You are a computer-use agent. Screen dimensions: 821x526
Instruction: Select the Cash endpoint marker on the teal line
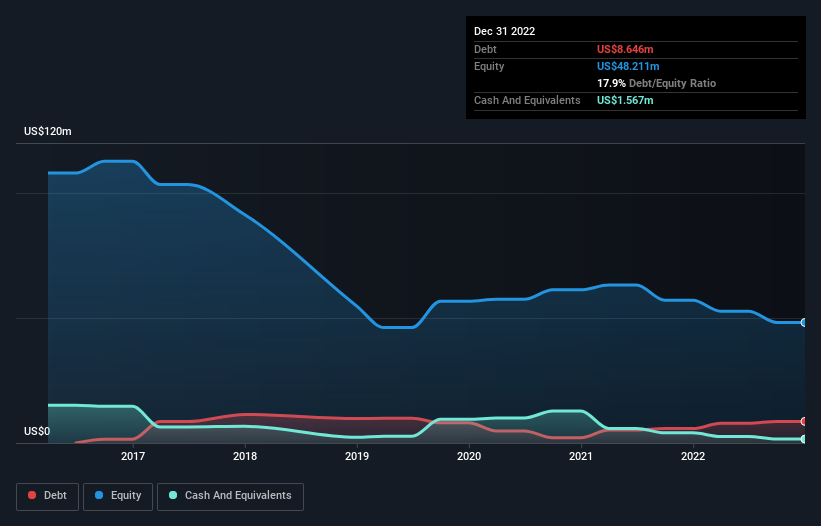(804, 439)
